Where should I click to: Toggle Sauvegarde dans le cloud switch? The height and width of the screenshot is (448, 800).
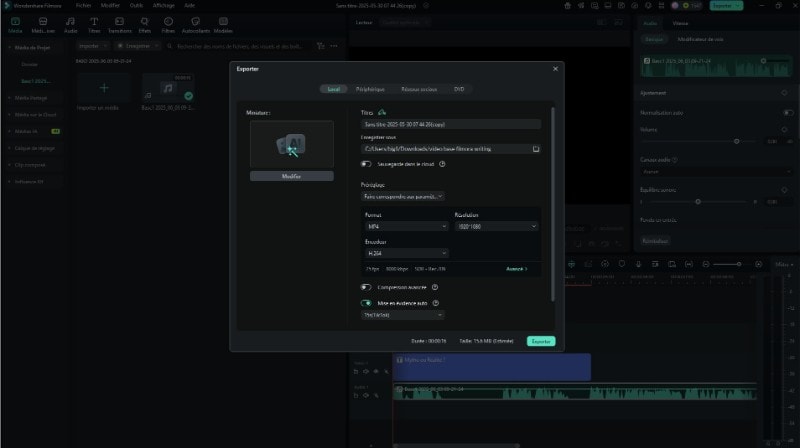366,164
